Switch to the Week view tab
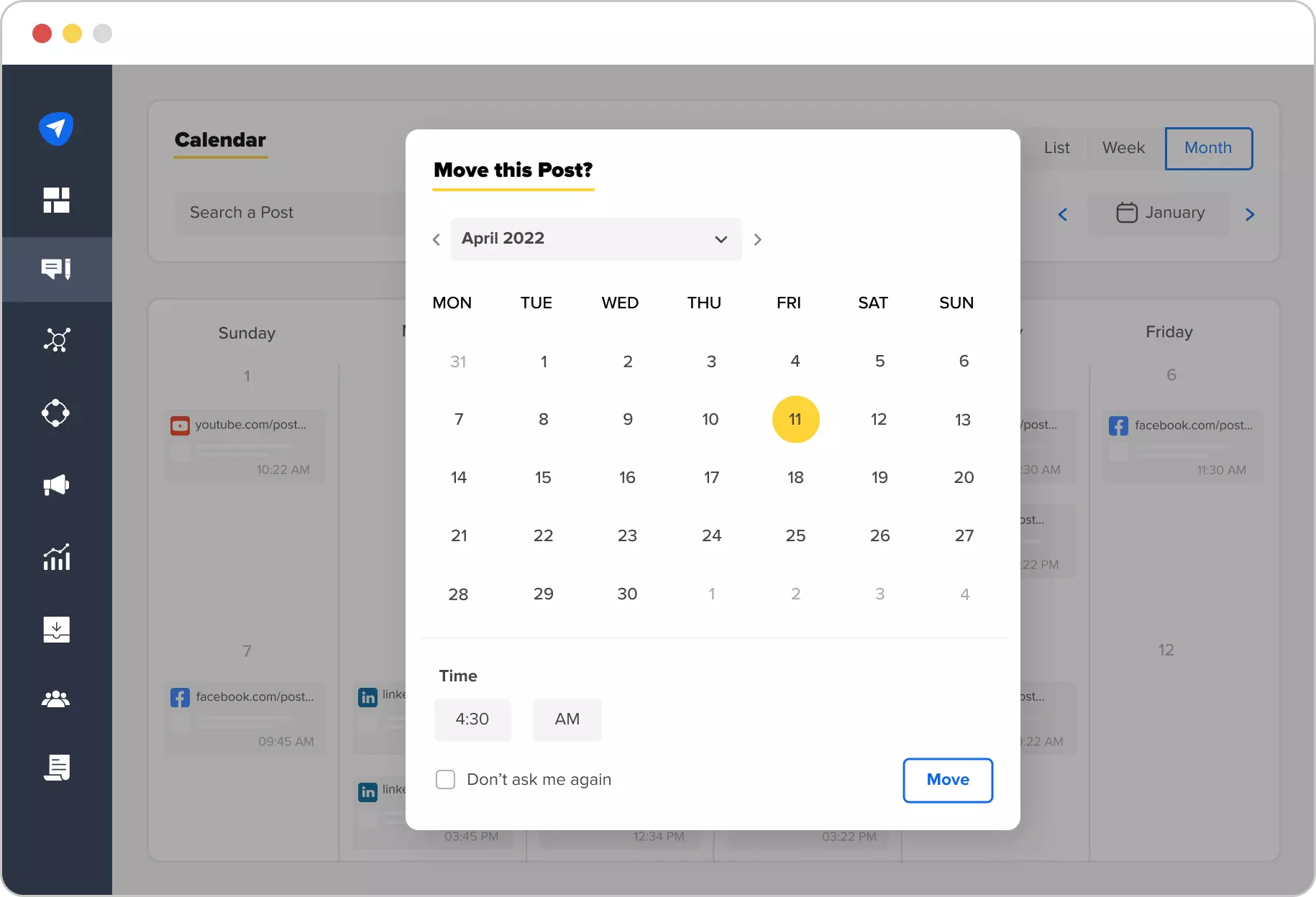 tap(1123, 148)
